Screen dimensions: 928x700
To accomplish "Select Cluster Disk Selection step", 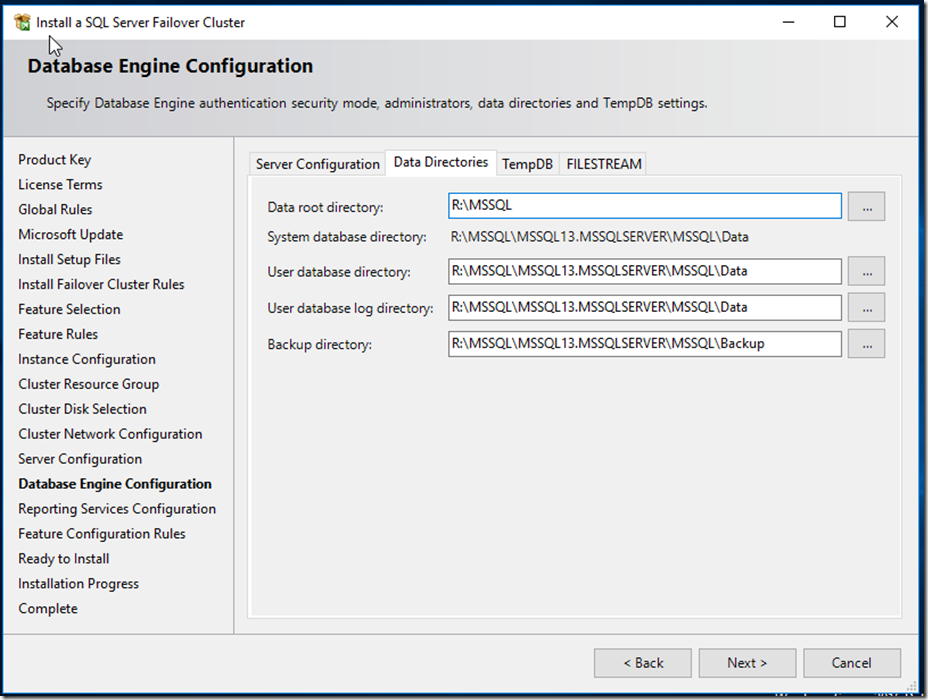I will click(x=82, y=409).
